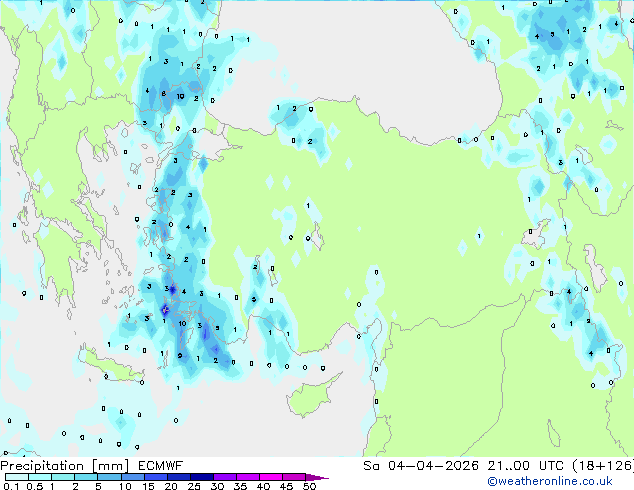The height and width of the screenshot is (490, 634).
Task: Click the over-50 mm legend arrow tip
Action: click(x=317, y=477)
